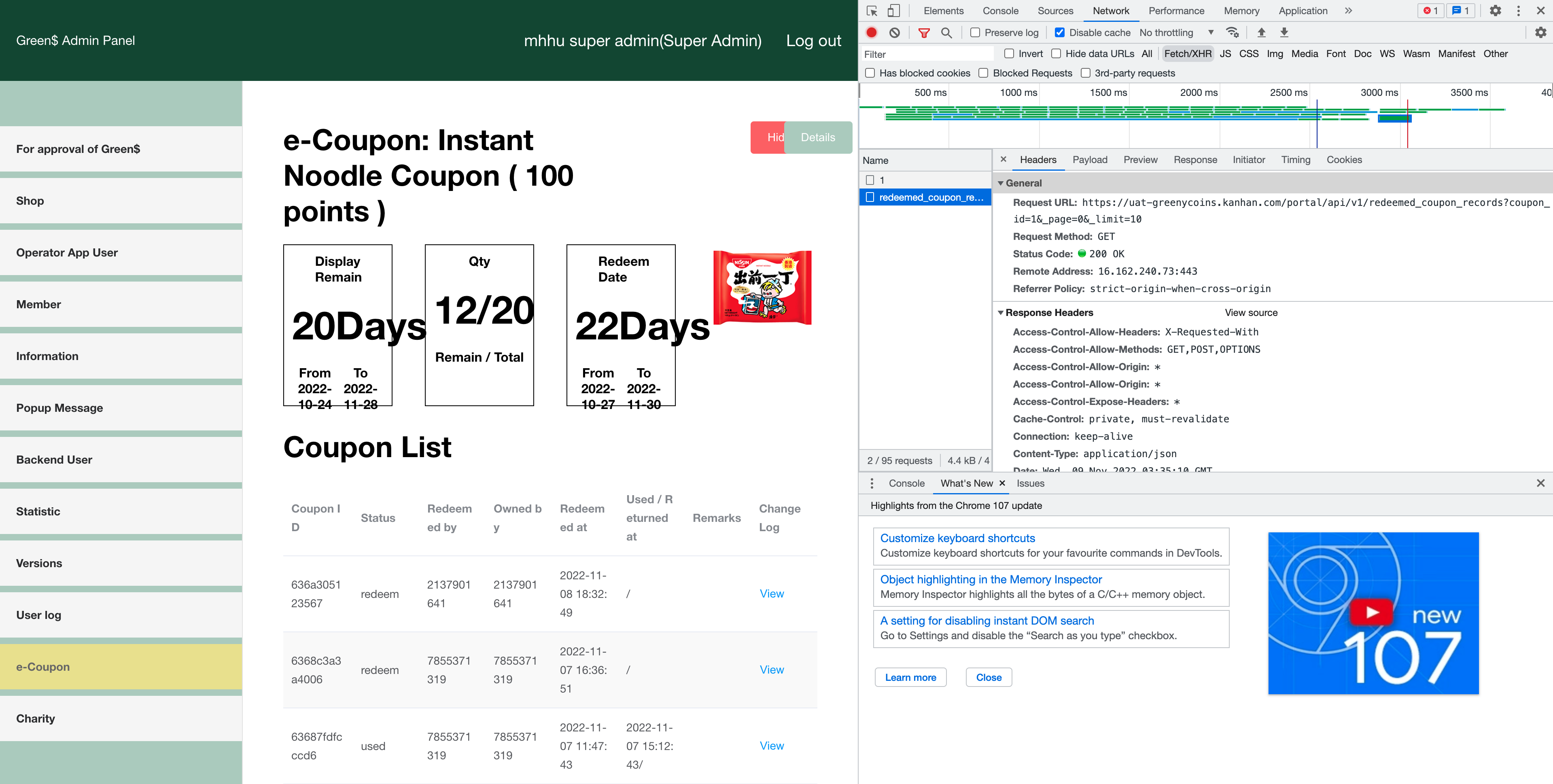Enable the Preserve log checkbox
This screenshot has height=784, width=1553.
975,32
